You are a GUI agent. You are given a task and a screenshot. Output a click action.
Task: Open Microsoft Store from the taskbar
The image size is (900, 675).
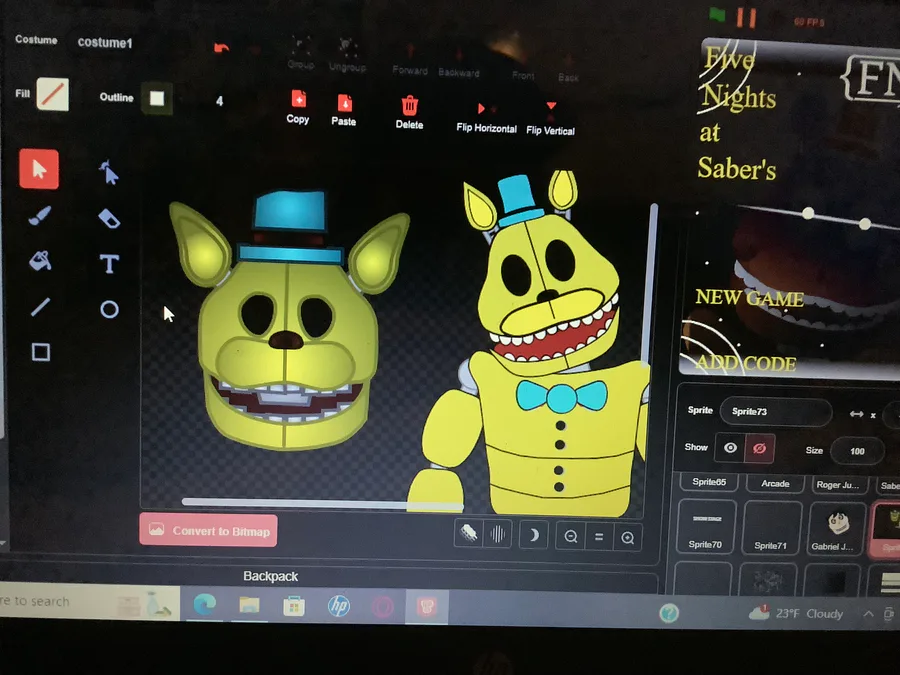(293, 606)
